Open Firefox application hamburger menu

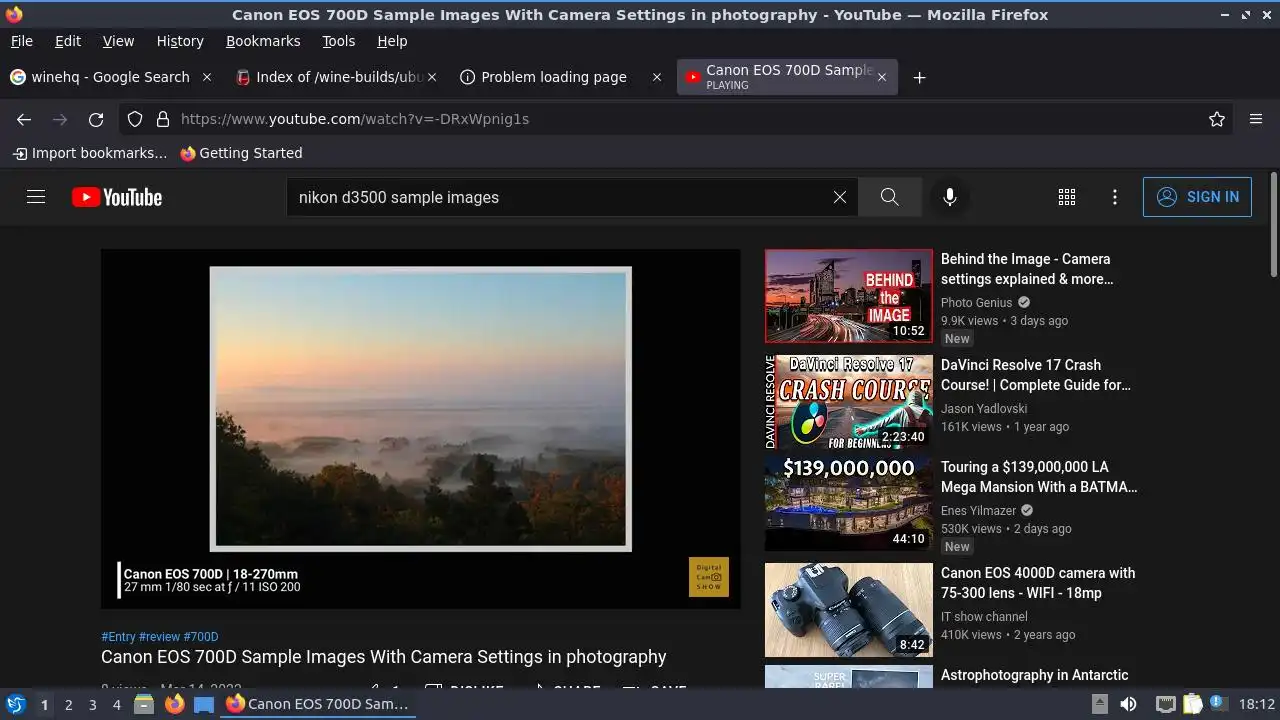[1256, 119]
